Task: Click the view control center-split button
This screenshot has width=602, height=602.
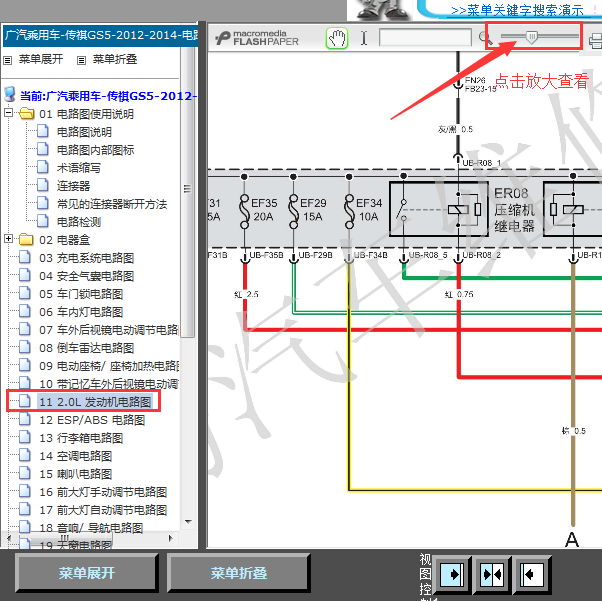Action: [493, 574]
